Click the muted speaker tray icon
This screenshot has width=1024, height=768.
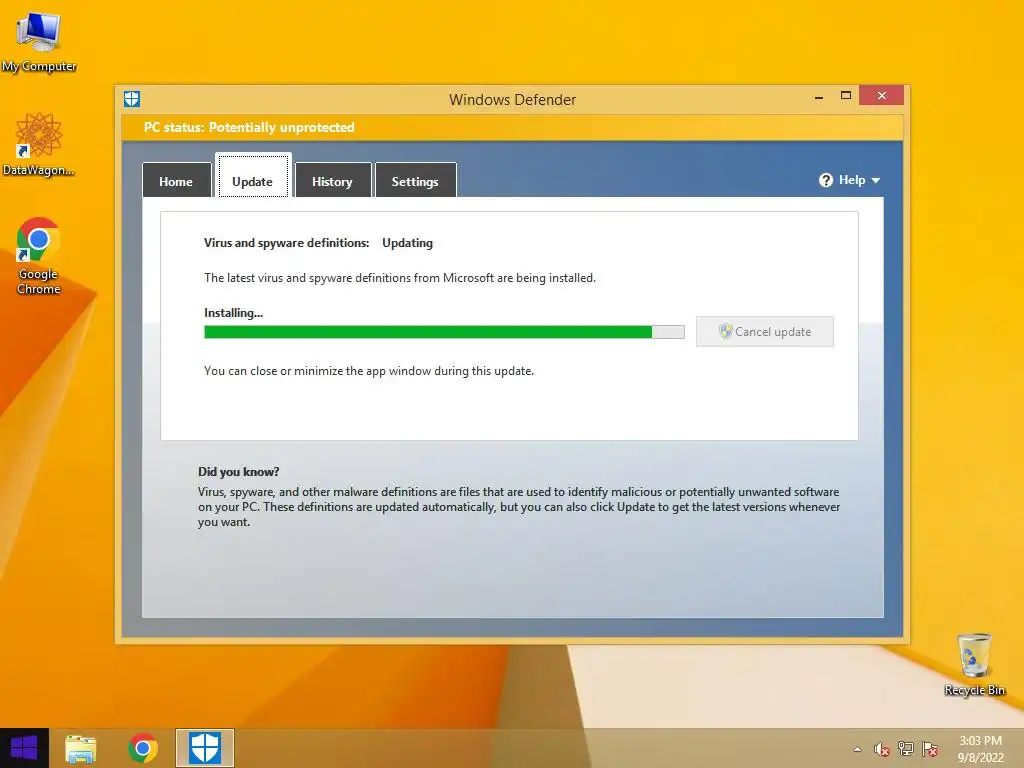click(882, 749)
